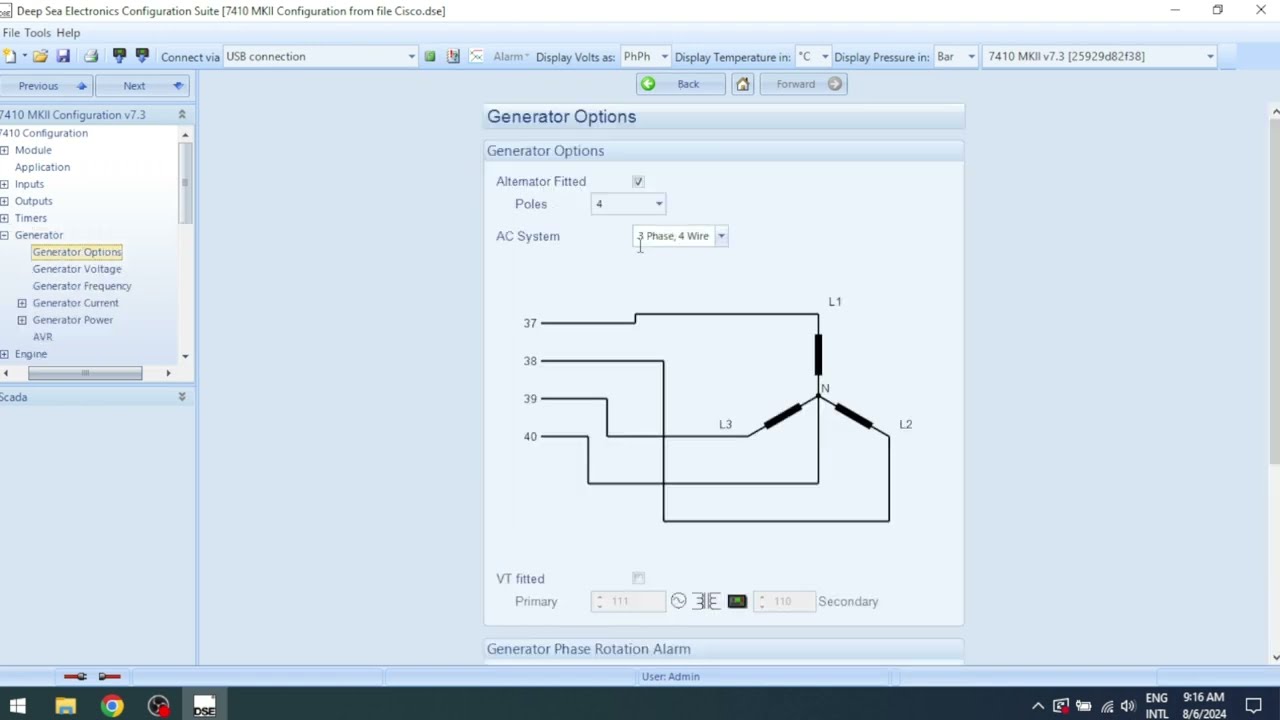The image size is (1280, 720).
Task: Print the configuration
Action: click(91, 57)
